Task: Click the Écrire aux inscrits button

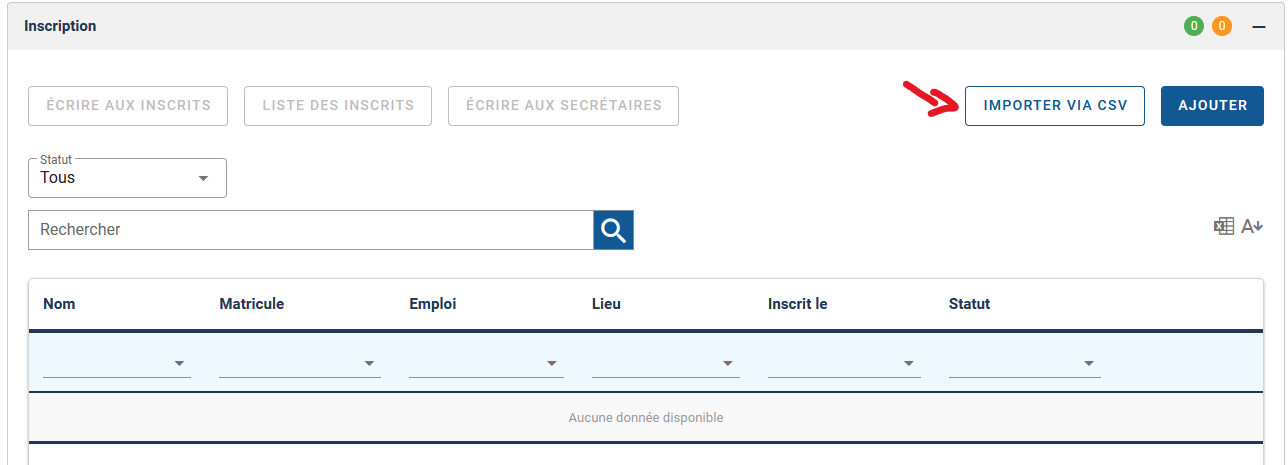Action: [x=128, y=105]
